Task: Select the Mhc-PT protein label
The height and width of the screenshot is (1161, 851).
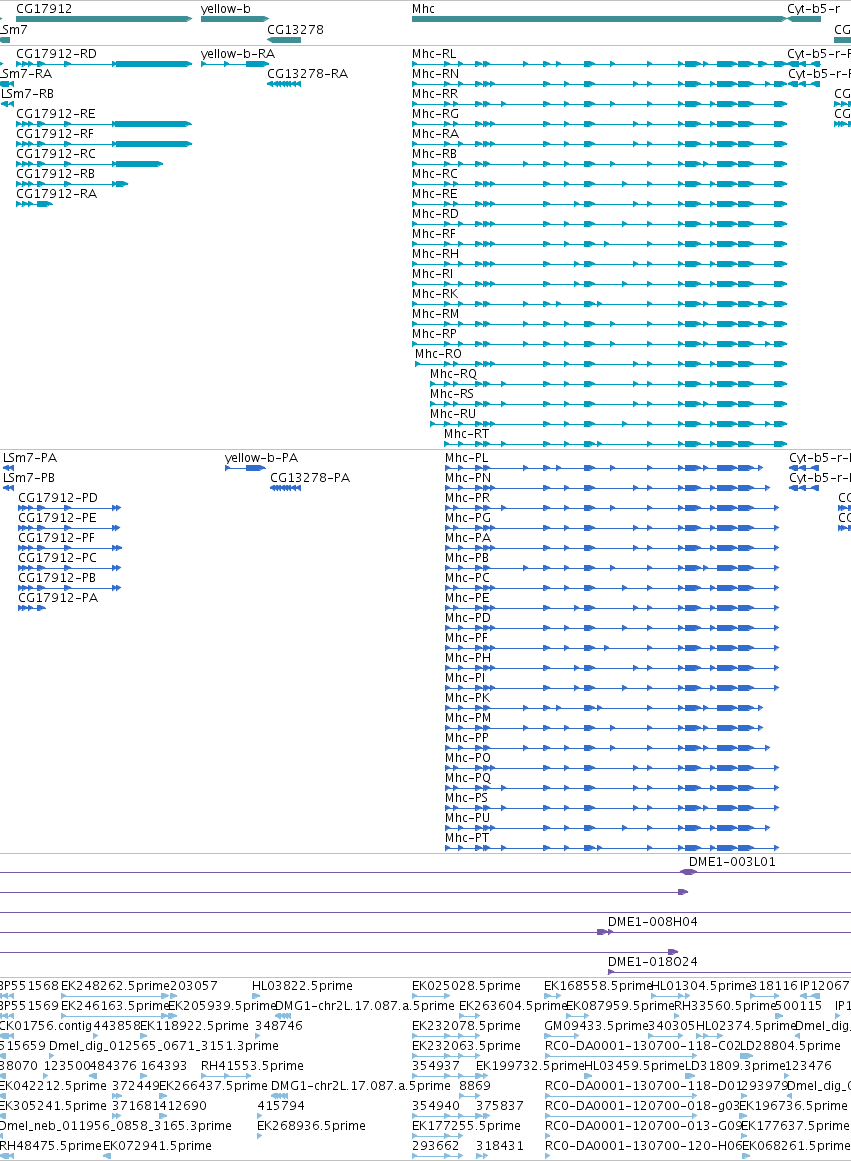Action: (x=467, y=838)
